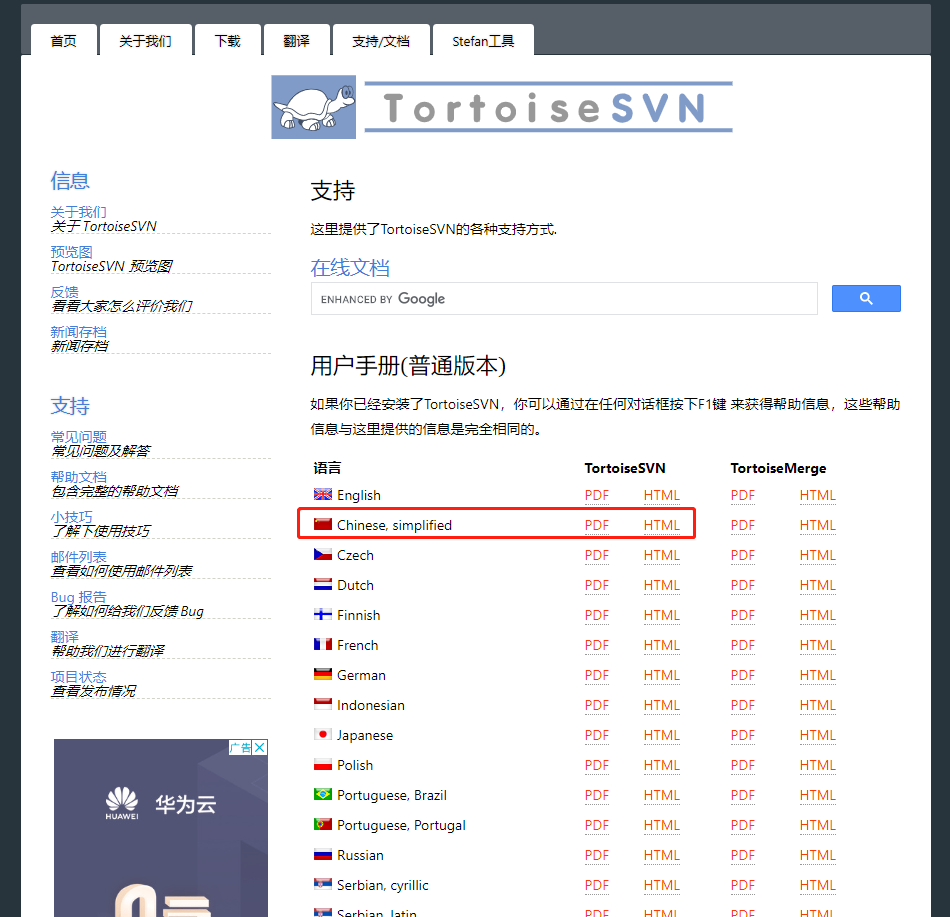
Task: Click the French flag icon
Action: click(322, 644)
